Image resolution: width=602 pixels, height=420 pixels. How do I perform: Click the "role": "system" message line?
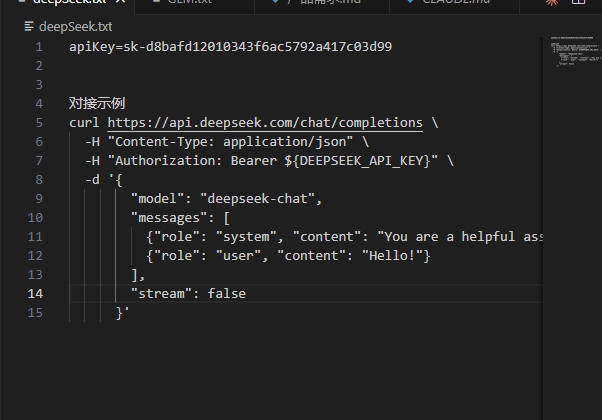[x=344, y=237]
